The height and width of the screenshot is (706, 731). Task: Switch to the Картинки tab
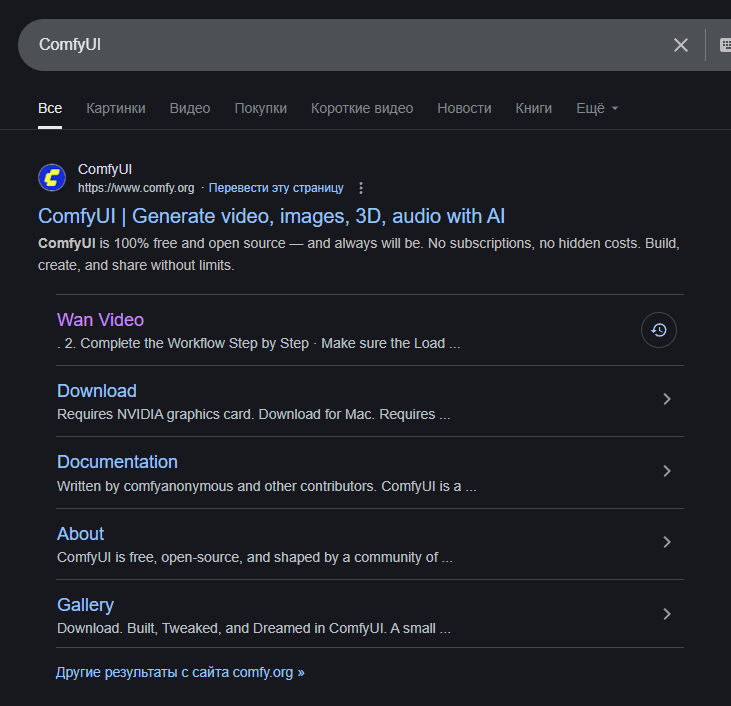116,108
